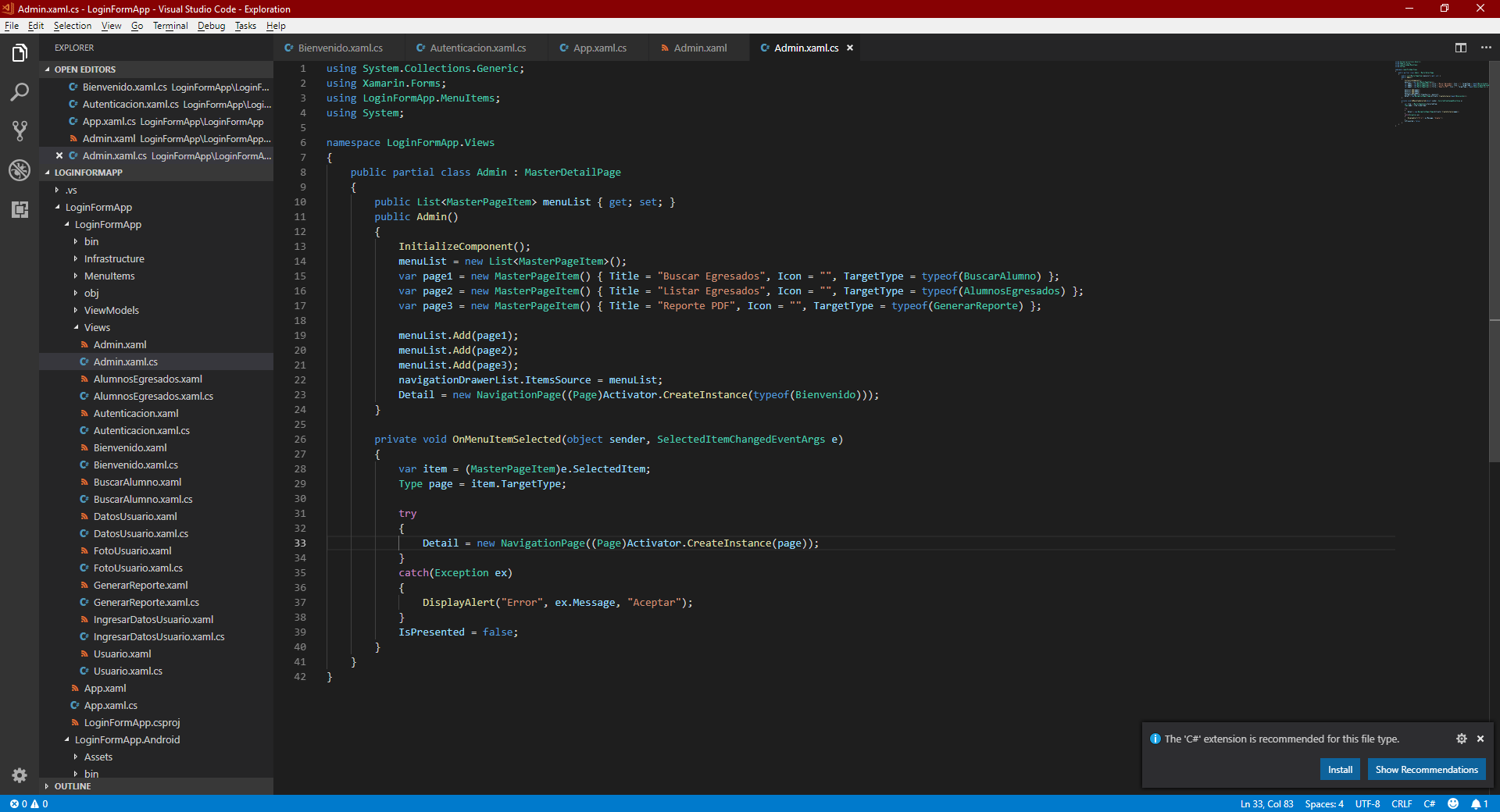Change the CRLF line ending setting
The image size is (1500, 812).
pos(1402,803)
